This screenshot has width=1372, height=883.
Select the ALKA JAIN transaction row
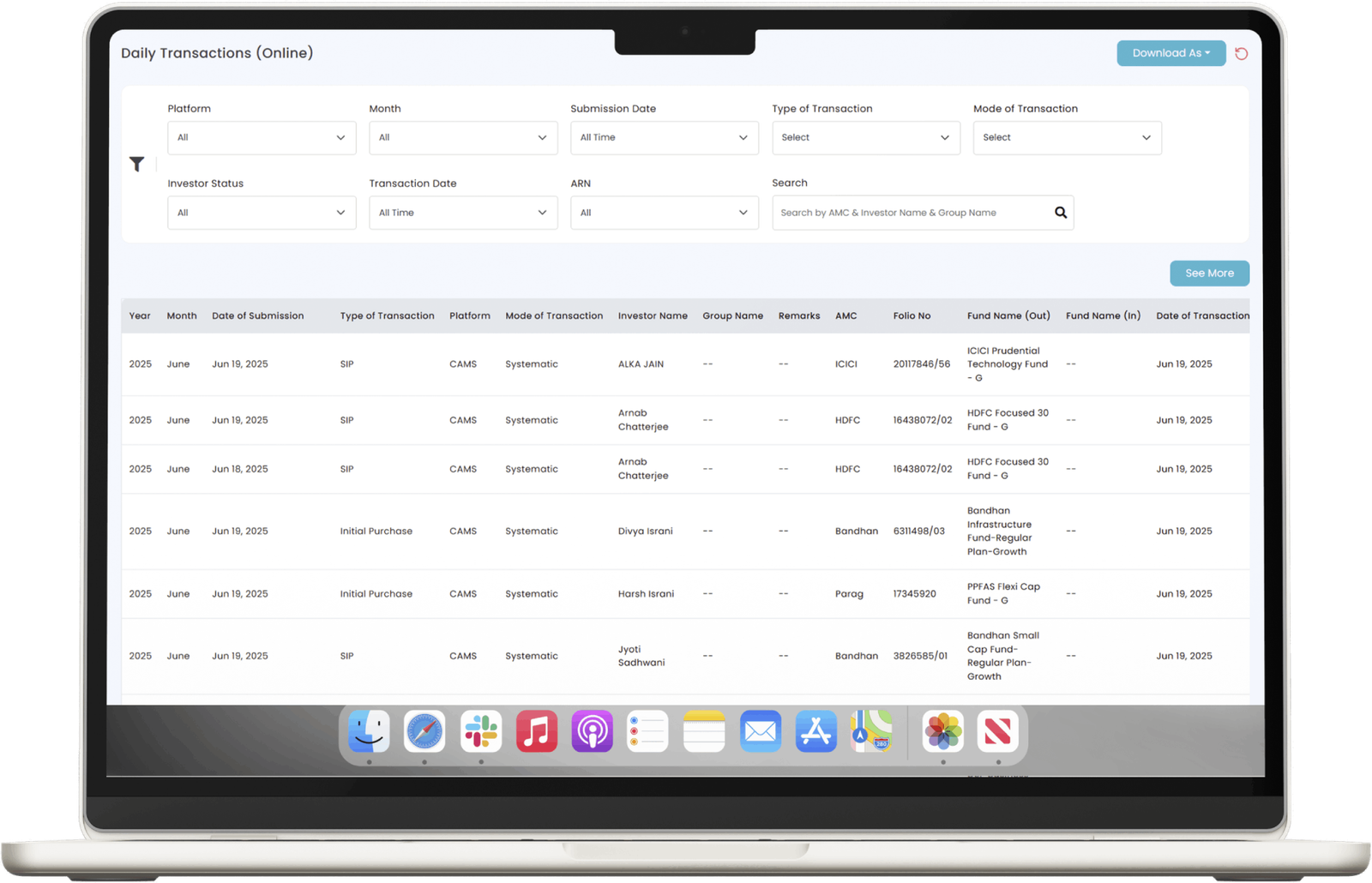tap(641, 364)
